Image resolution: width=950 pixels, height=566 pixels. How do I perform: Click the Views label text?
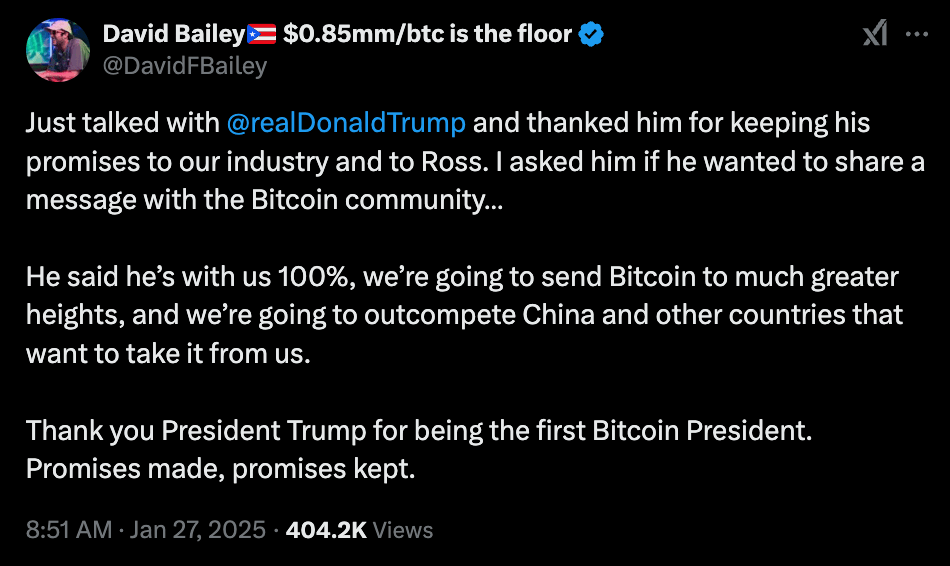pos(403,530)
